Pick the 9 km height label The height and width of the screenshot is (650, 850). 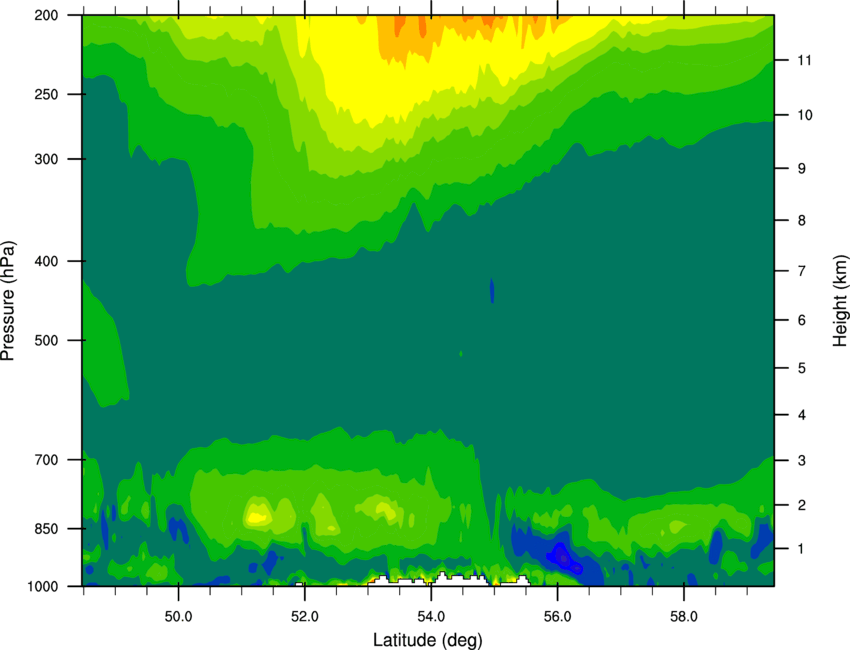coord(802,169)
